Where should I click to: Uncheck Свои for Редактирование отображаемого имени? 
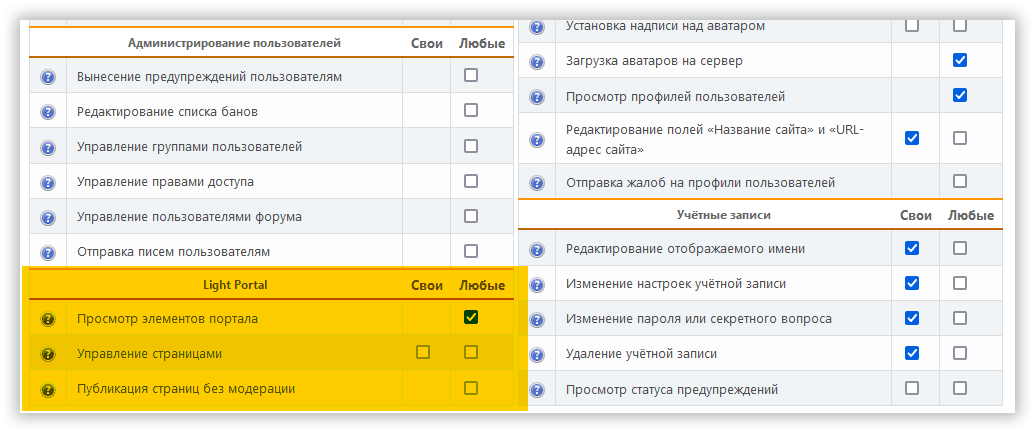point(912,248)
